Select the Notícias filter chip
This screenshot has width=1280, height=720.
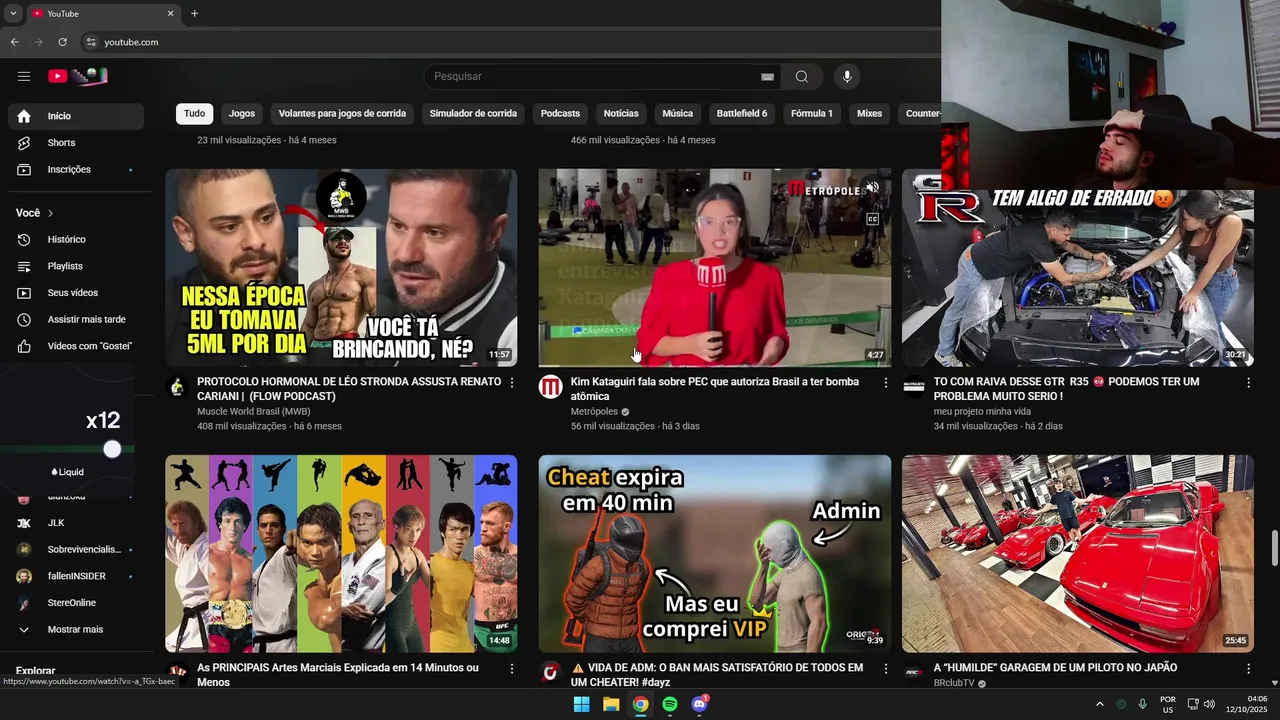pos(621,114)
